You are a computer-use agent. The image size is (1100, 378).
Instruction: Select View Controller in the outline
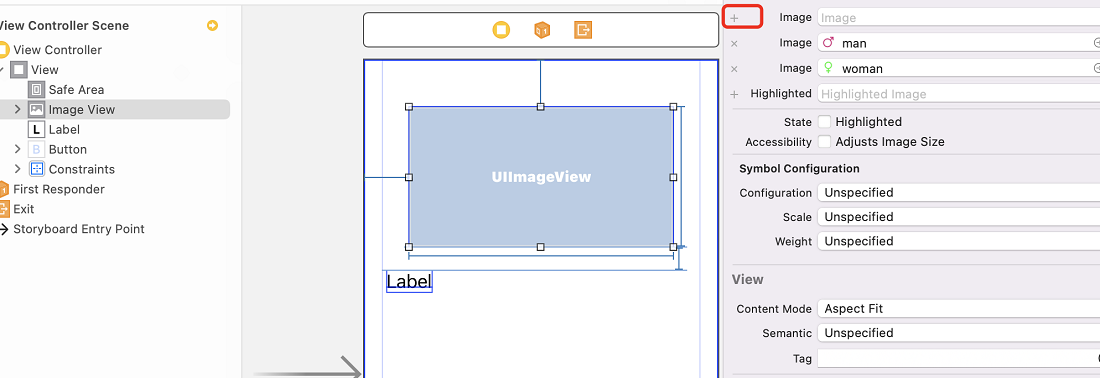(58, 50)
